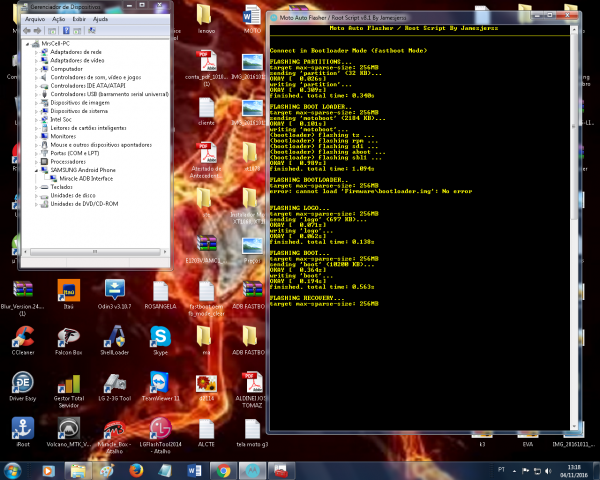Image resolution: width=600 pixels, height=480 pixels.
Task: Expand Controladores de som, vídeo e jogos
Action: pyautogui.click(x=37, y=78)
